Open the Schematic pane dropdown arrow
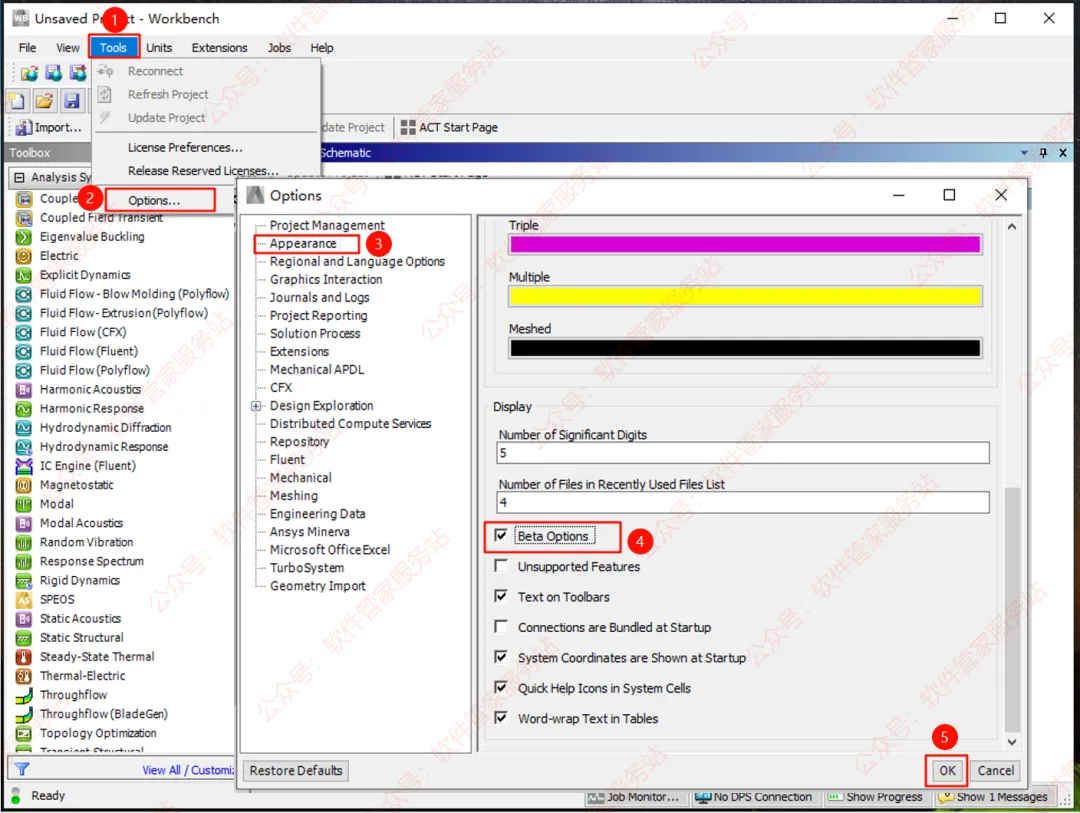 pyautogui.click(x=1024, y=152)
